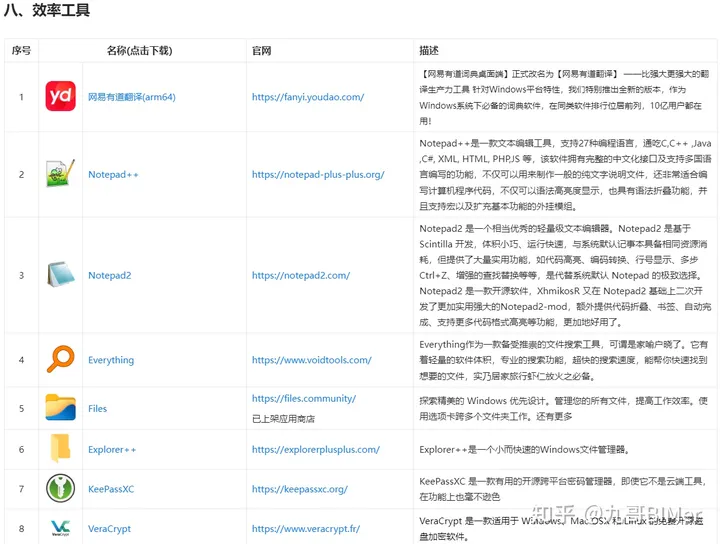Visit https://files.community/ website

tap(304, 398)
